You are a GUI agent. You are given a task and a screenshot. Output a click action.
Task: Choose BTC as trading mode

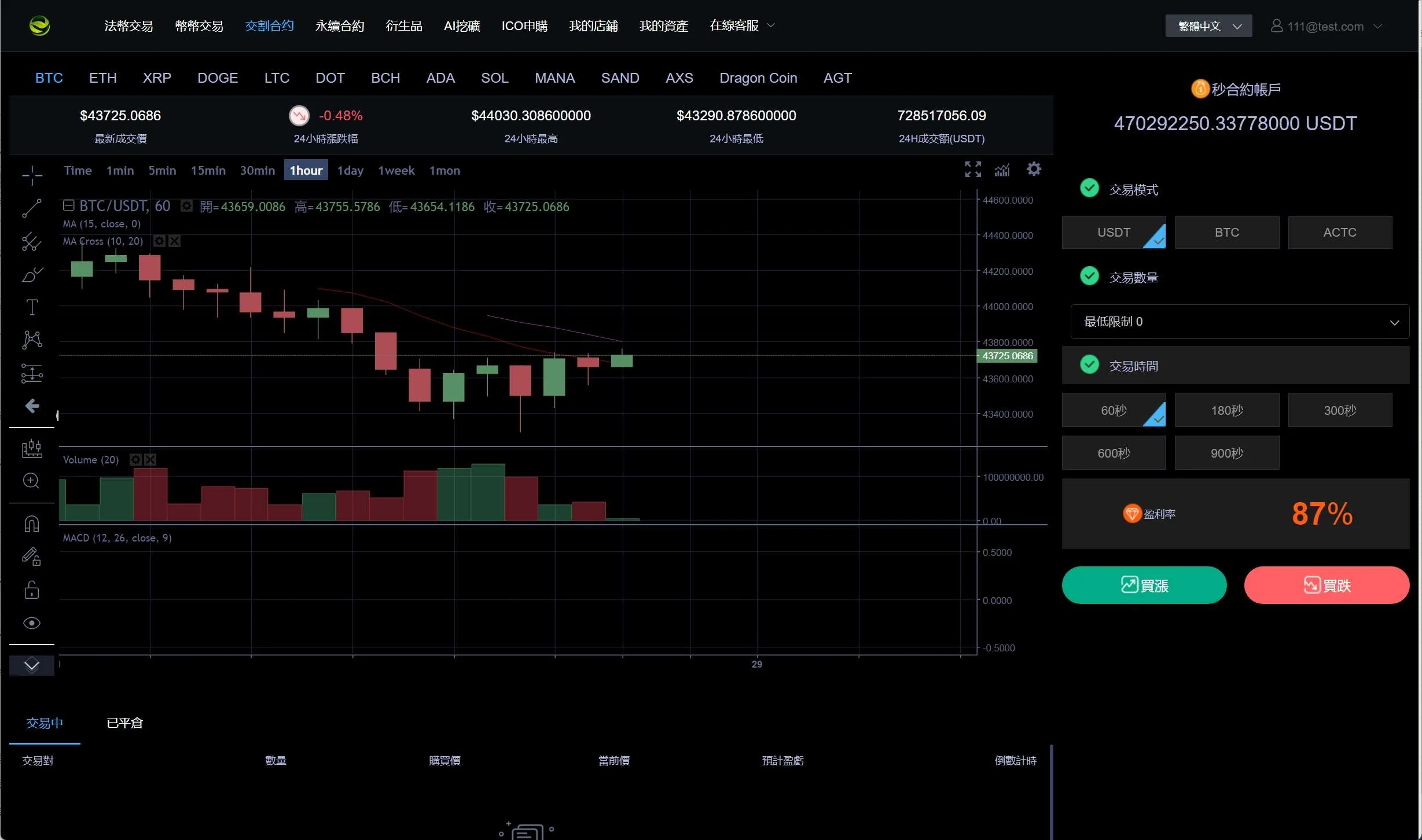pos(1226,233)
